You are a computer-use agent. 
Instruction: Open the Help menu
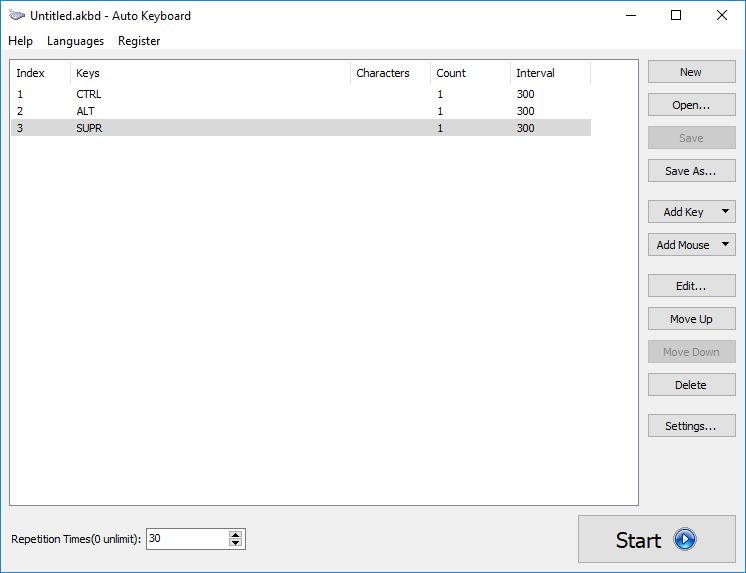20,41
